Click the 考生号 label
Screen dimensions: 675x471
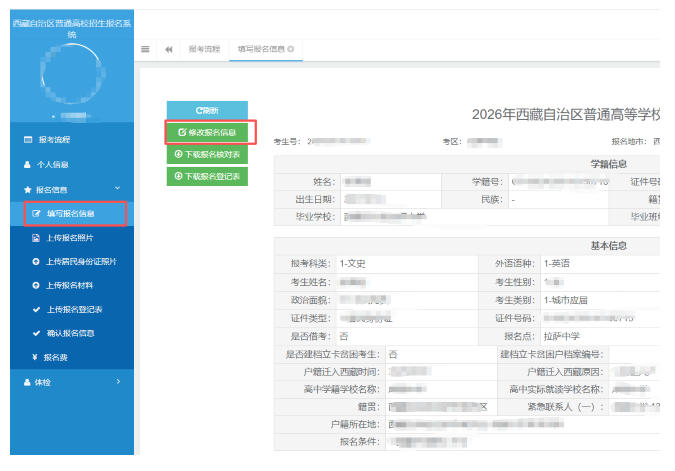click(x=287, y=141)
